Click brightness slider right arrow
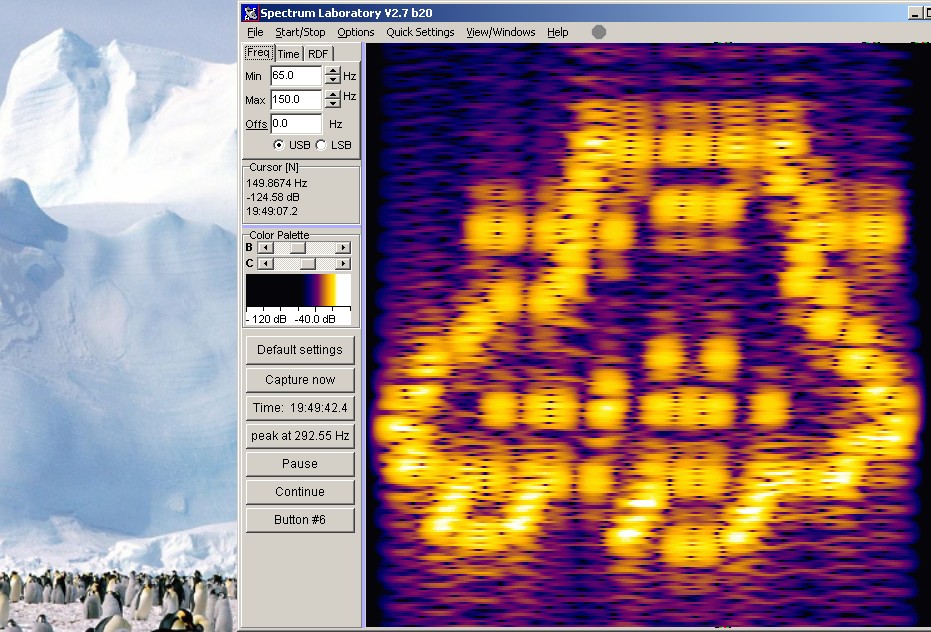931x632 pixels. coord(343,248)
